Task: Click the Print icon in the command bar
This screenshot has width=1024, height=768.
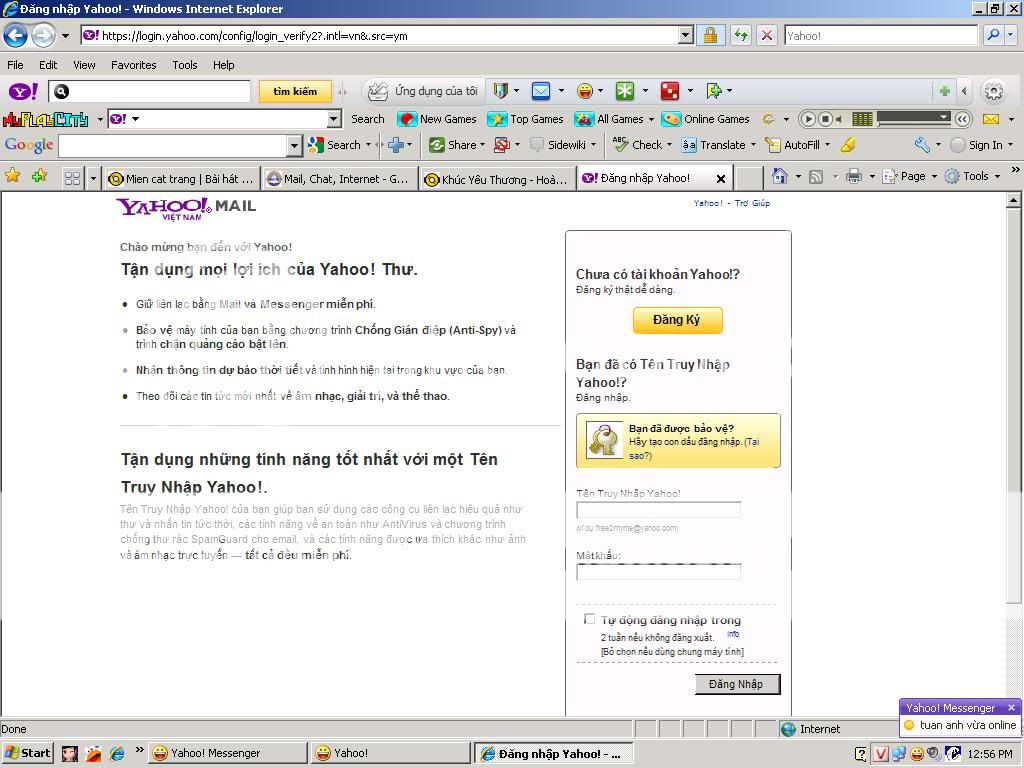Action: (x=853, y=177)
